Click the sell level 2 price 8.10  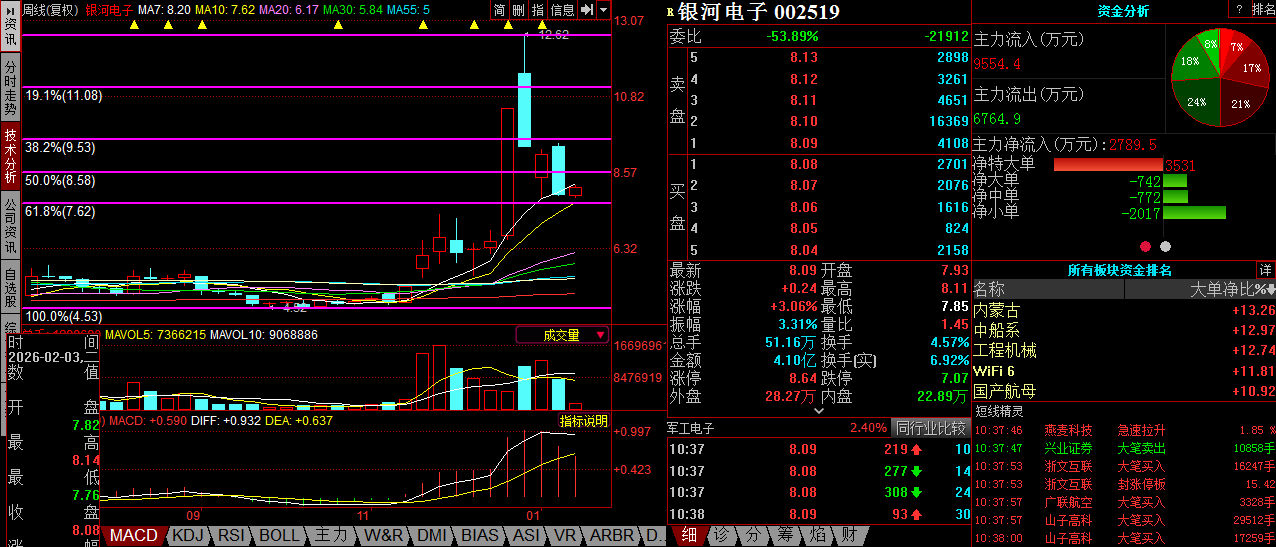[803, 121]
